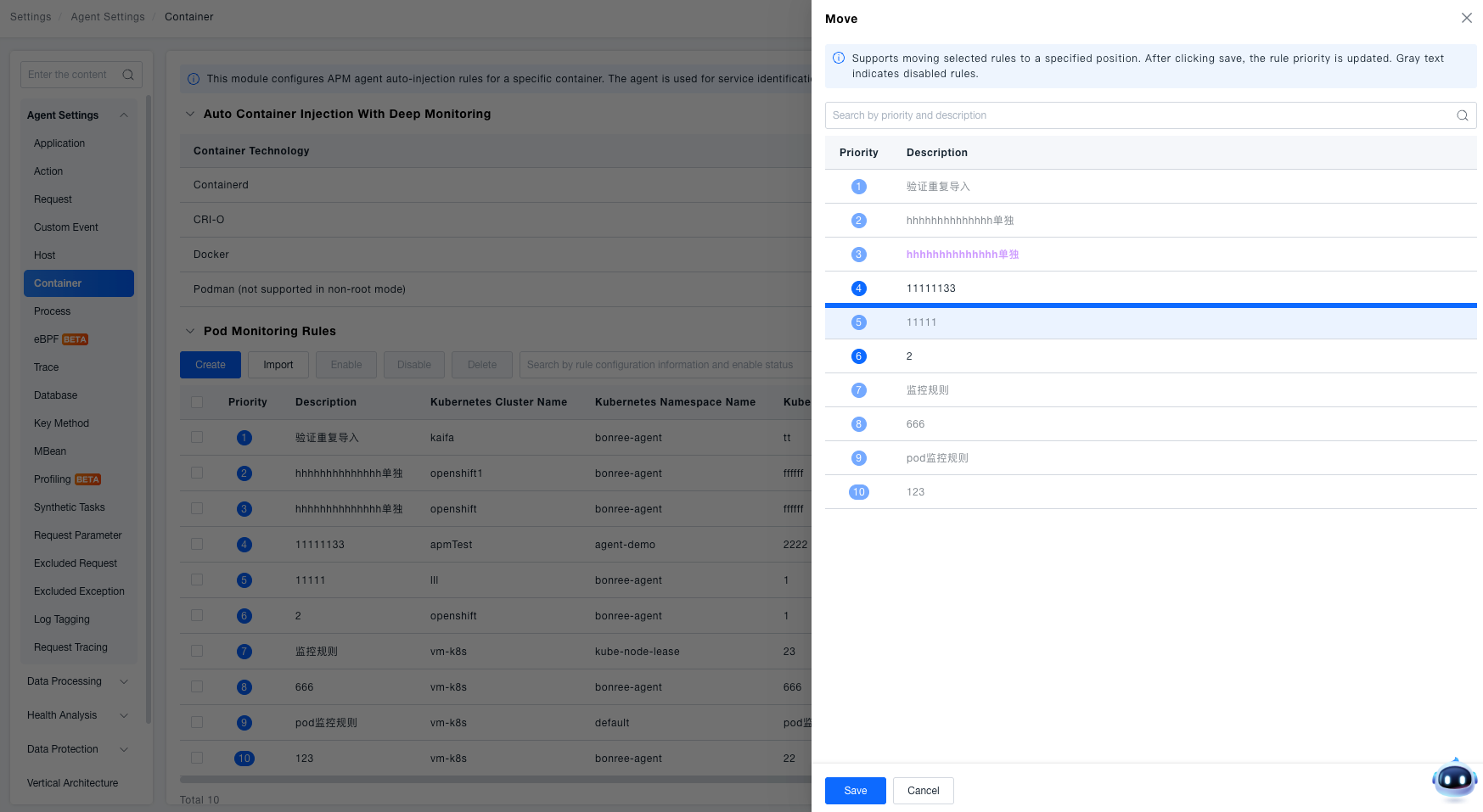The height and width of the screenshot is (812, 1483).
Task: Select the priority 6 badge in the Move list
Action: (x=858, y=356)
